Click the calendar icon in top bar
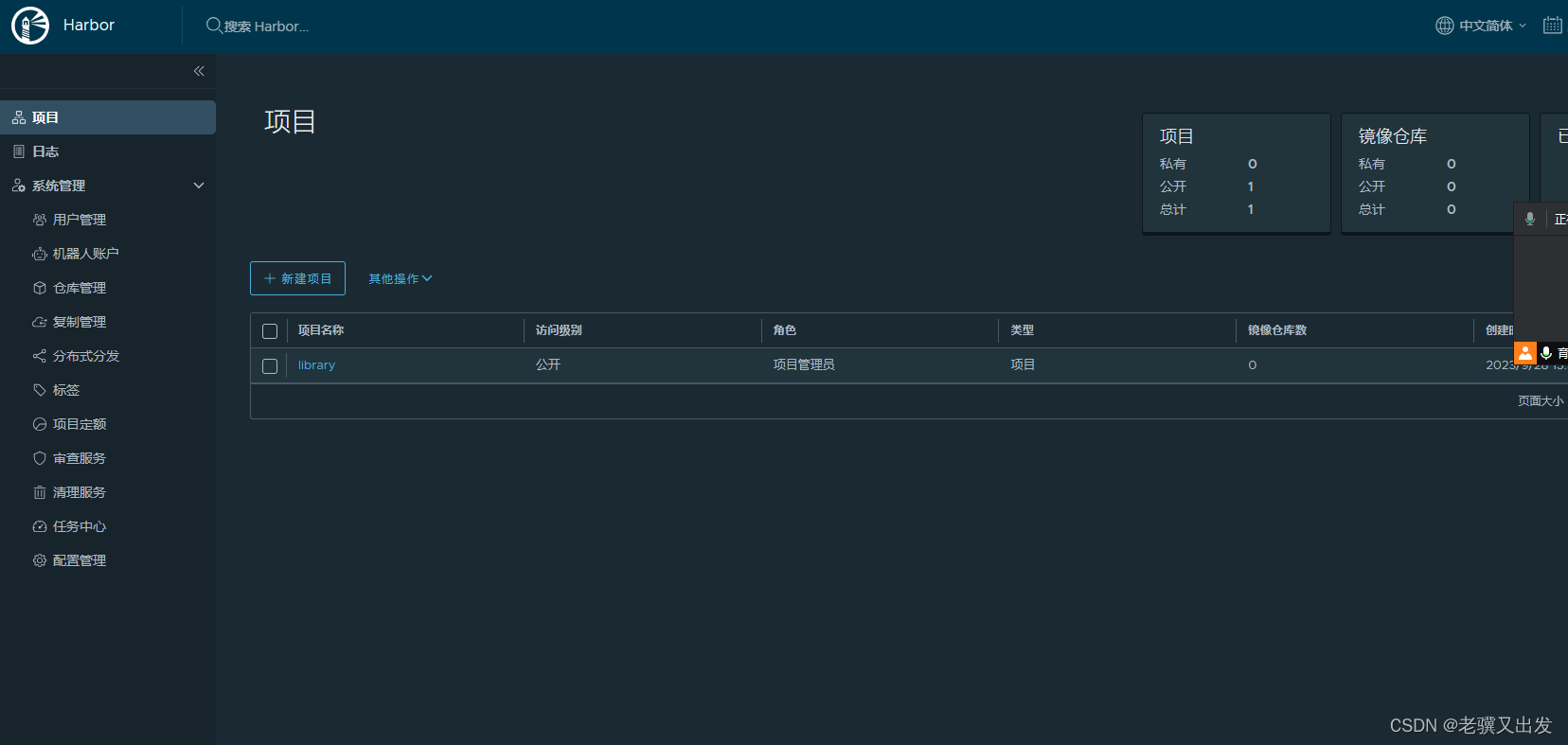Screen dimensions: 1568x745 click(x=1553, y=26)
